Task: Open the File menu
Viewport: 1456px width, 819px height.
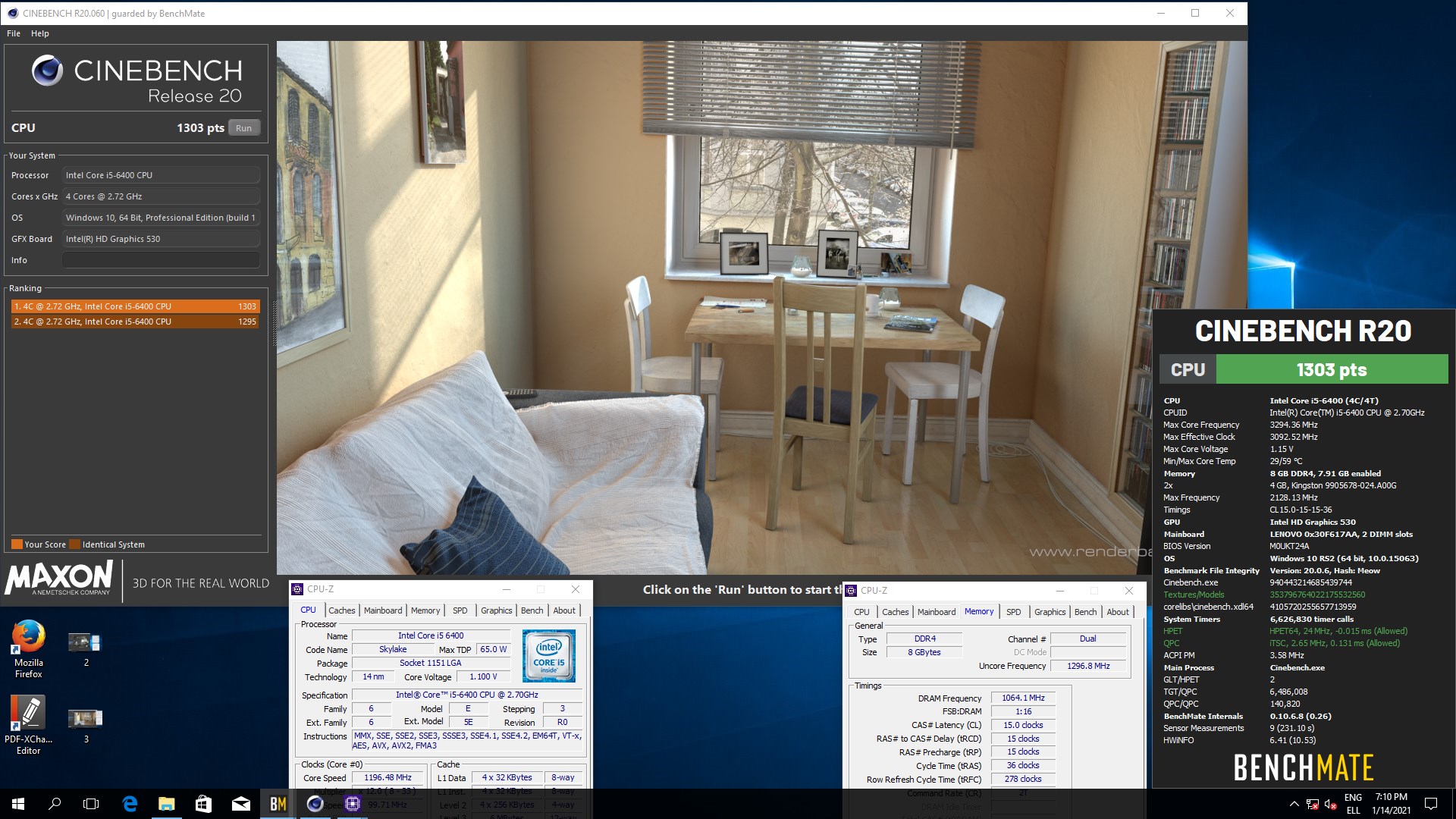Action: pyautogui.click(x=14, y=33)
